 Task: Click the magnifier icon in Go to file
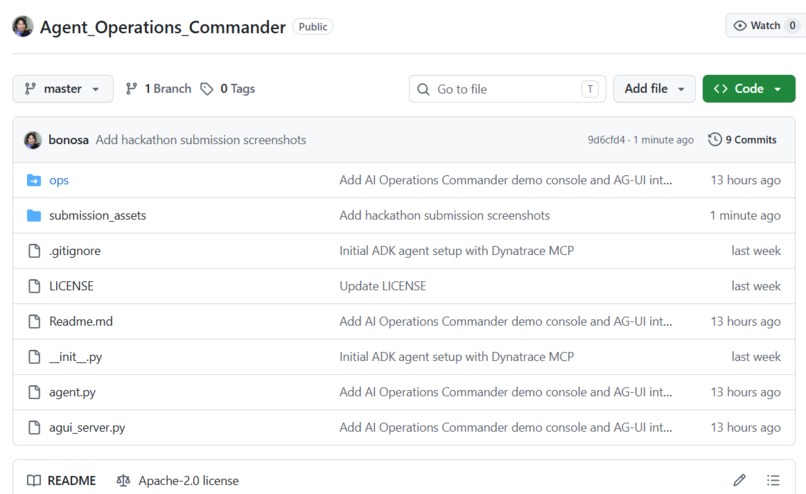click(x=423, y=89)
